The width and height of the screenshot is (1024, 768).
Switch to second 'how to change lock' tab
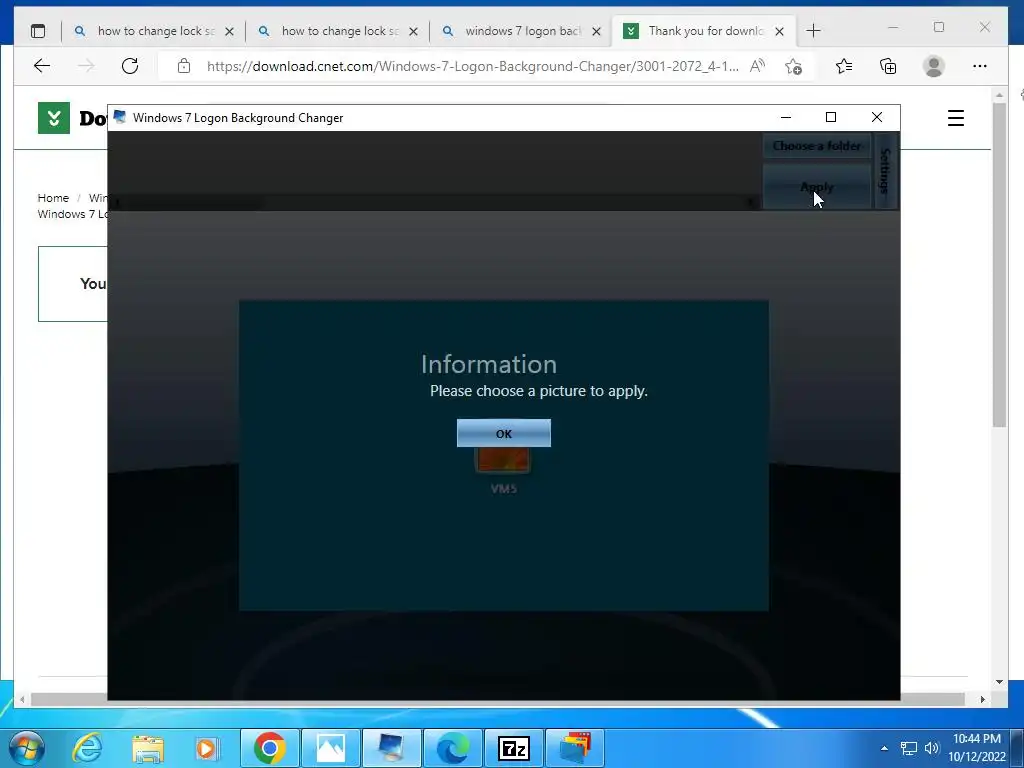[340, 31]
